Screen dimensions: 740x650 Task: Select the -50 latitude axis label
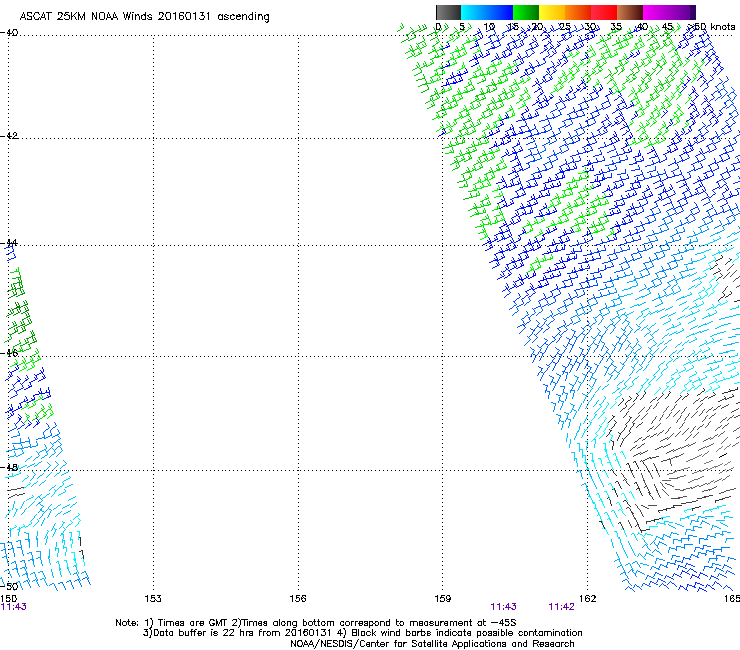pos(9,586)
